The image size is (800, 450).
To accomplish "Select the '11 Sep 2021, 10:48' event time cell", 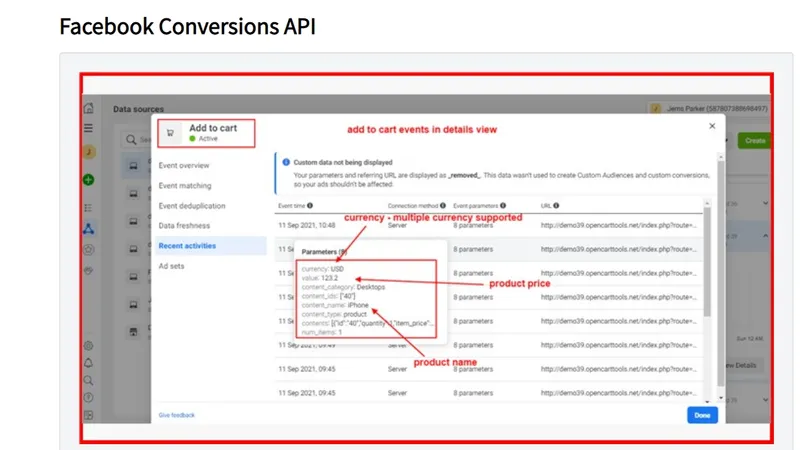I will [x=307, y=225].
